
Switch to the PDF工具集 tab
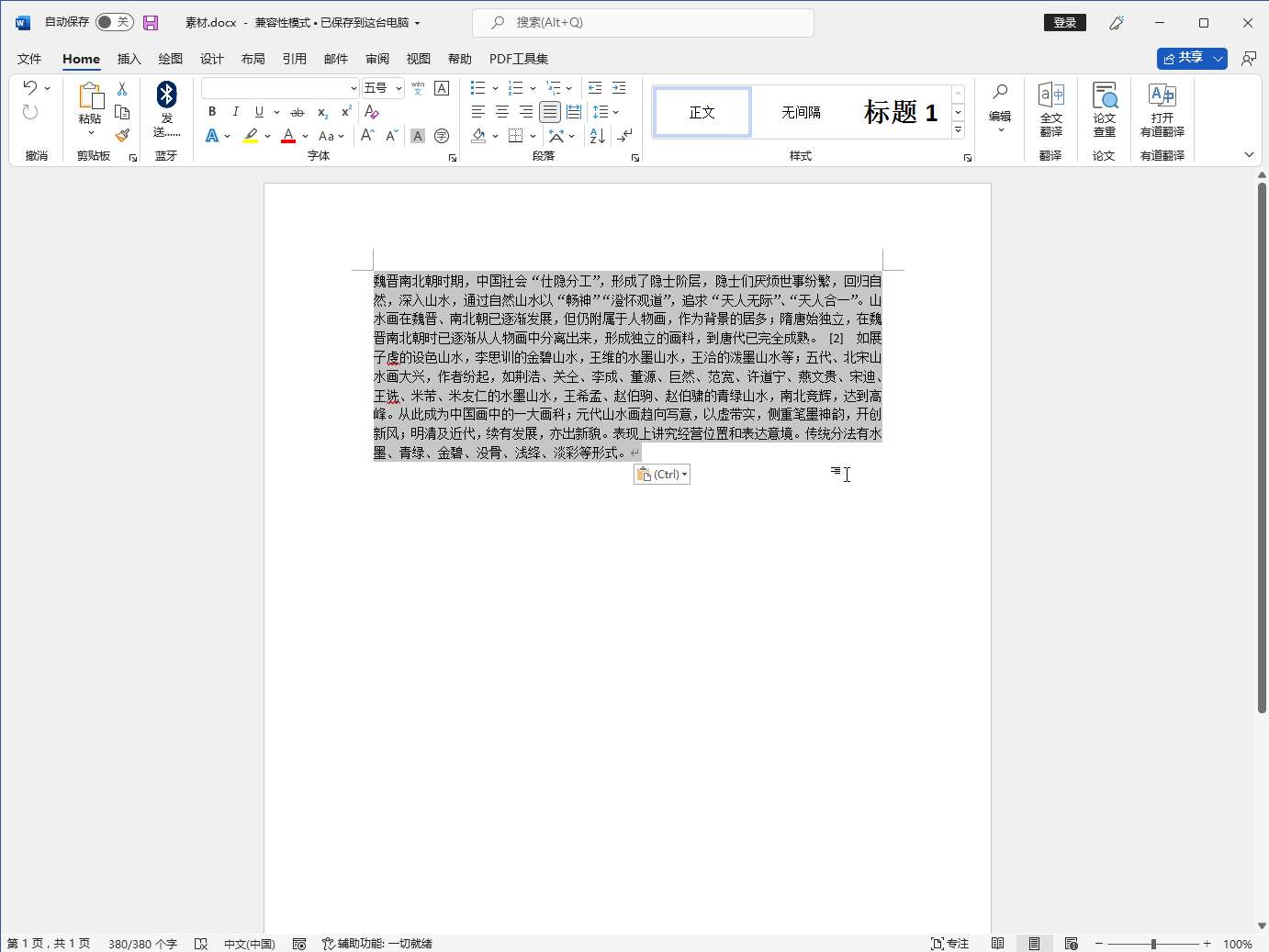(519, 59)
